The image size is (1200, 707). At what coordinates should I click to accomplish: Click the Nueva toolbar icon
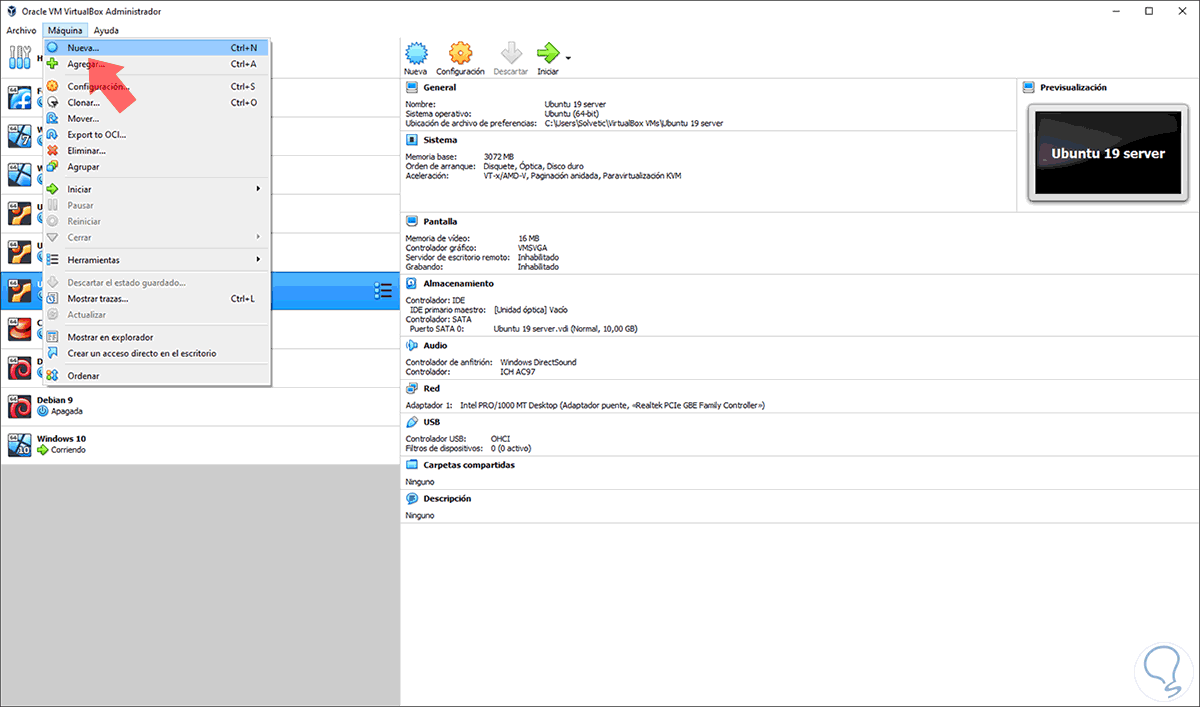[416, 53]
